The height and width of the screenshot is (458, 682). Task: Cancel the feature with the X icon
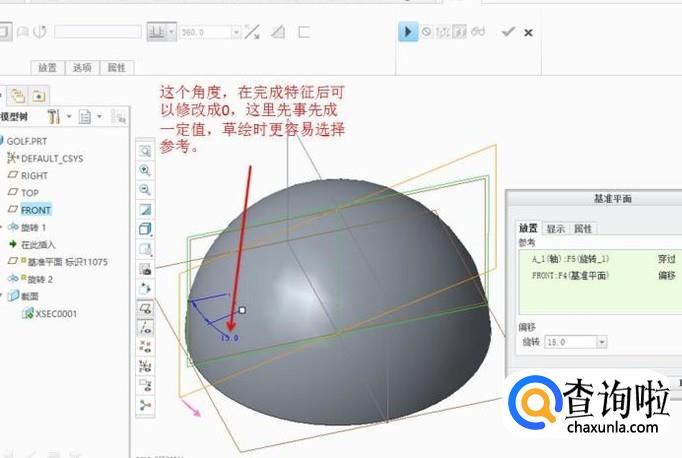[528, 32]
